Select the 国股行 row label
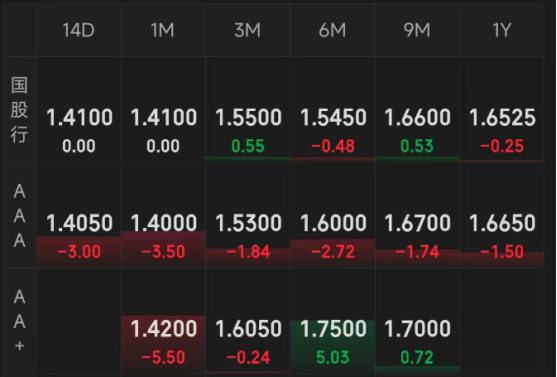557x377 pixels. 19,110
